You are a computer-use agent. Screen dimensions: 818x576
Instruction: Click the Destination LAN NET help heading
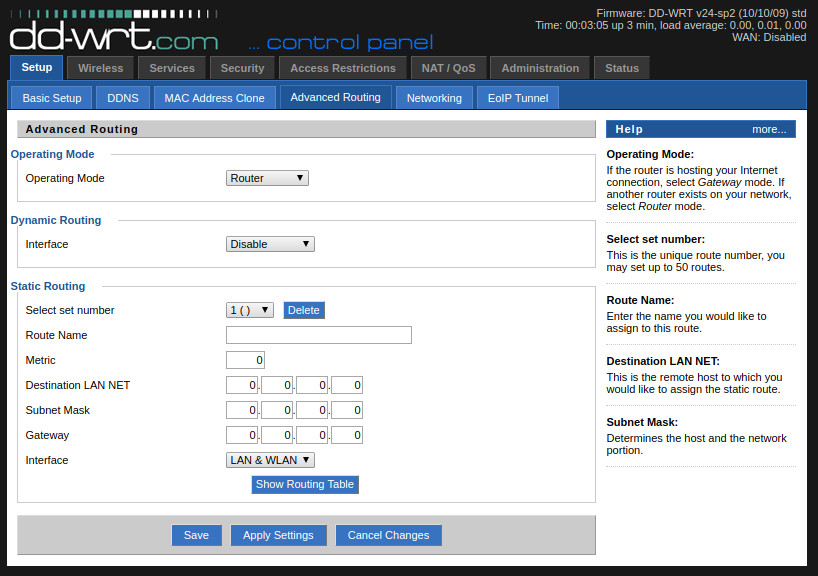pyautogui.click(x=663, y=361)
